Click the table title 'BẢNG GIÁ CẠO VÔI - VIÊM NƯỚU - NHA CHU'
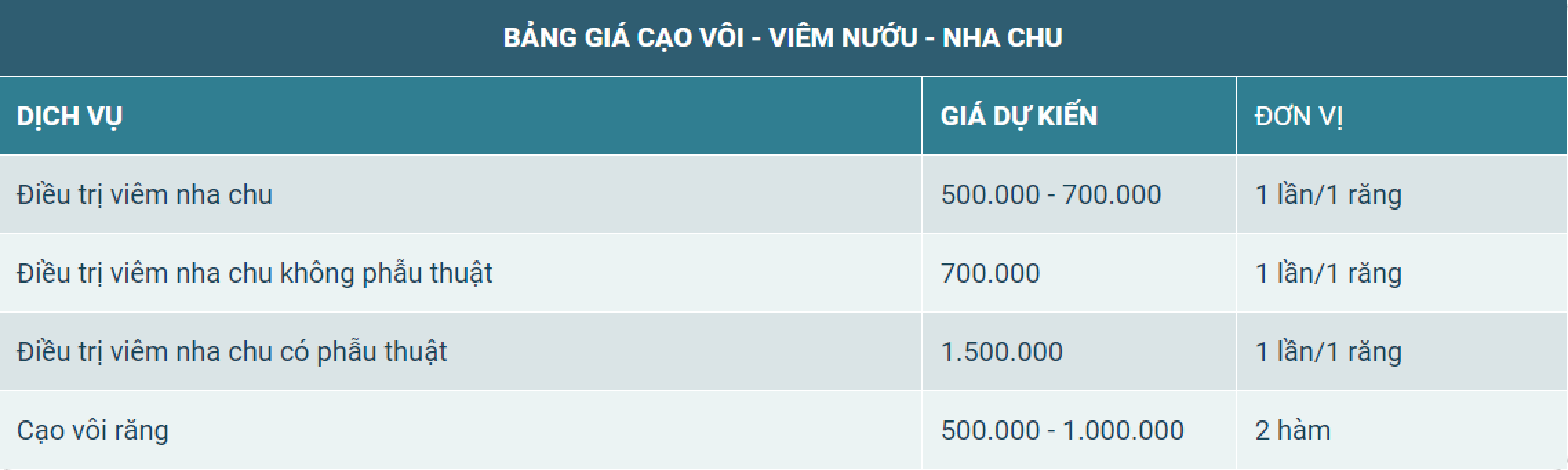 (x=783, y=38)
